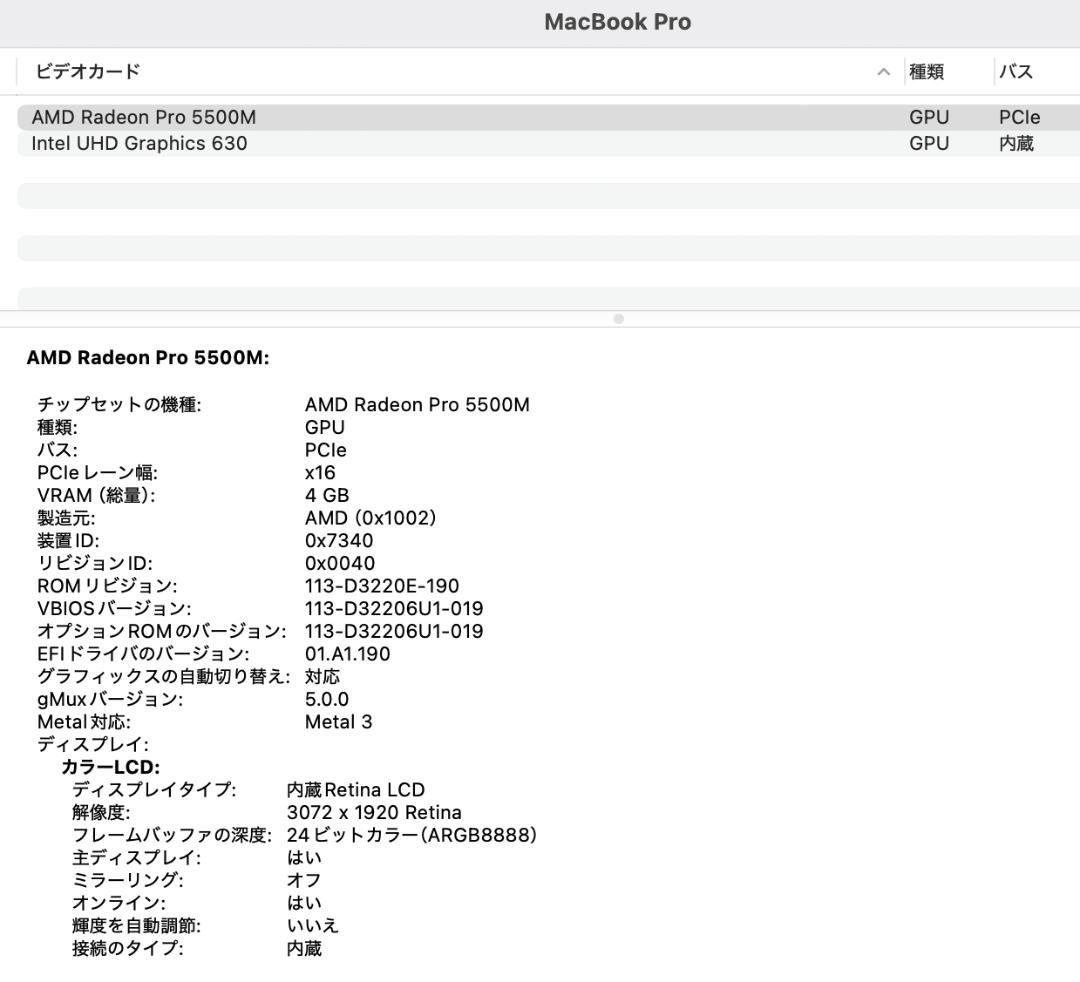Click the MacBook Pro window title
The width and height of the screenshot is (1080, 982).
616,21
